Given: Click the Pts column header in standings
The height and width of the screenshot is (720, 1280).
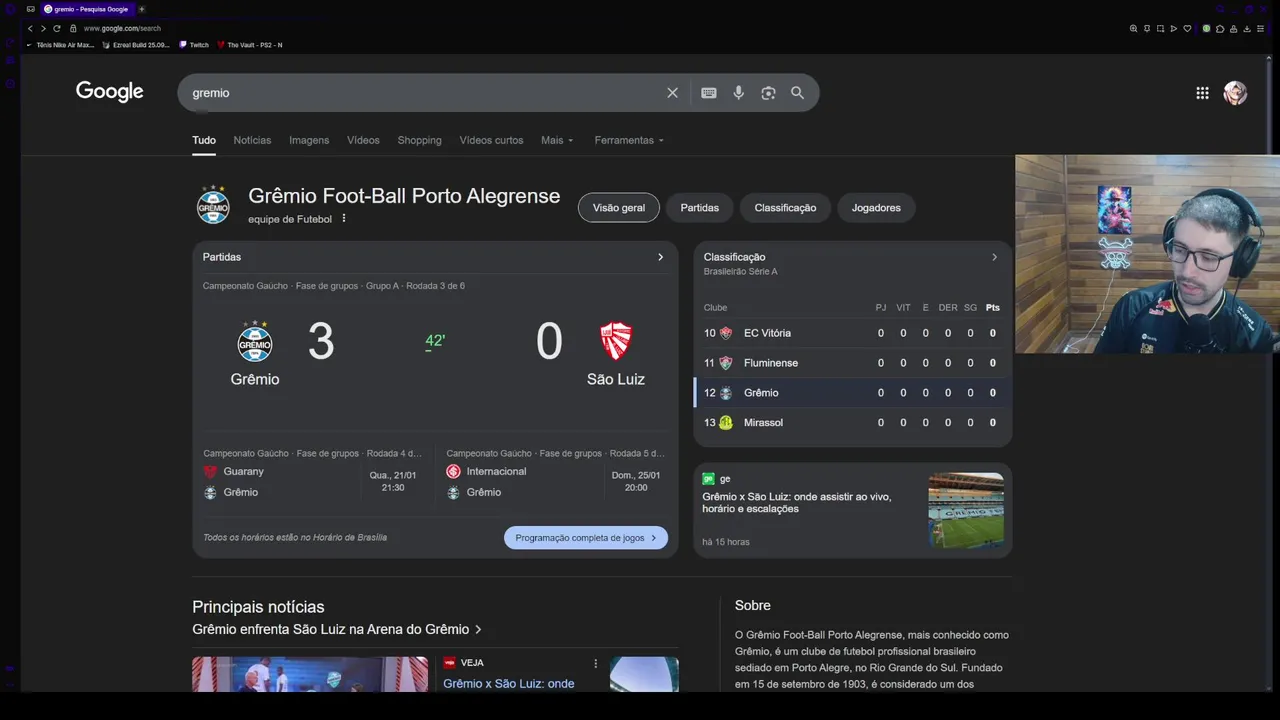Looking at the screenshot, I should (992, 308).
